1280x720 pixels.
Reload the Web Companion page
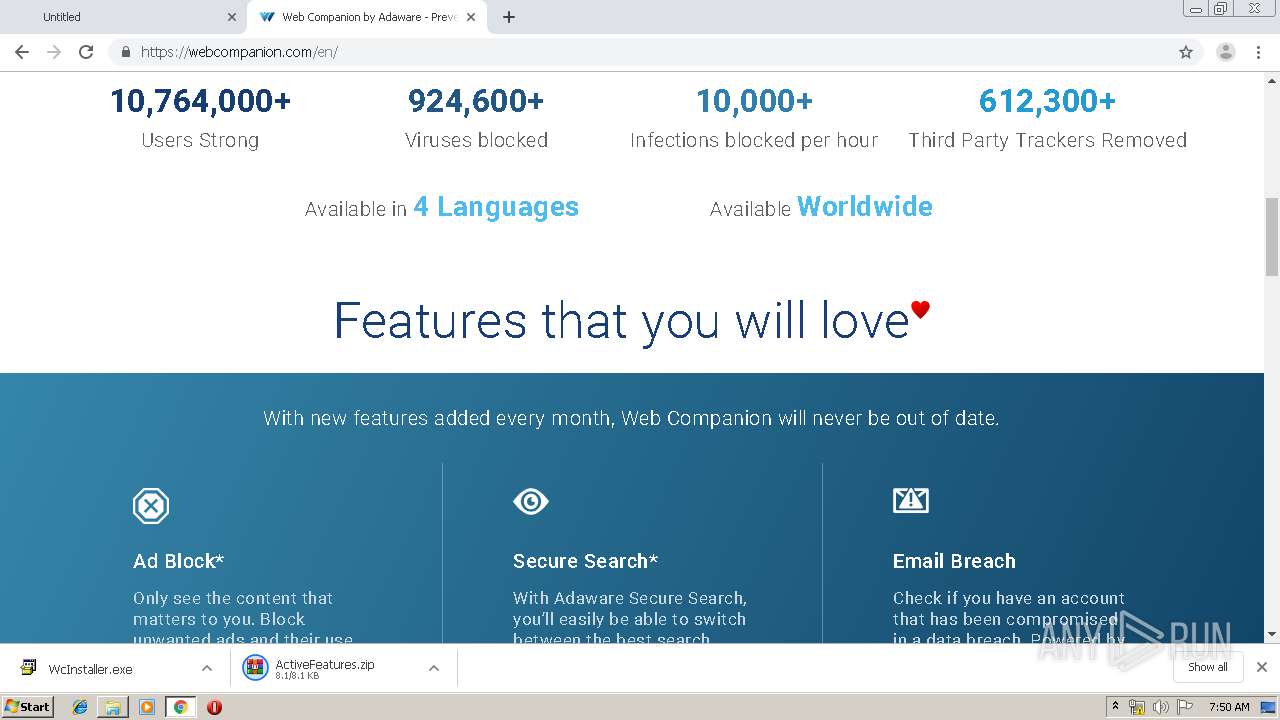click(86, 52)
